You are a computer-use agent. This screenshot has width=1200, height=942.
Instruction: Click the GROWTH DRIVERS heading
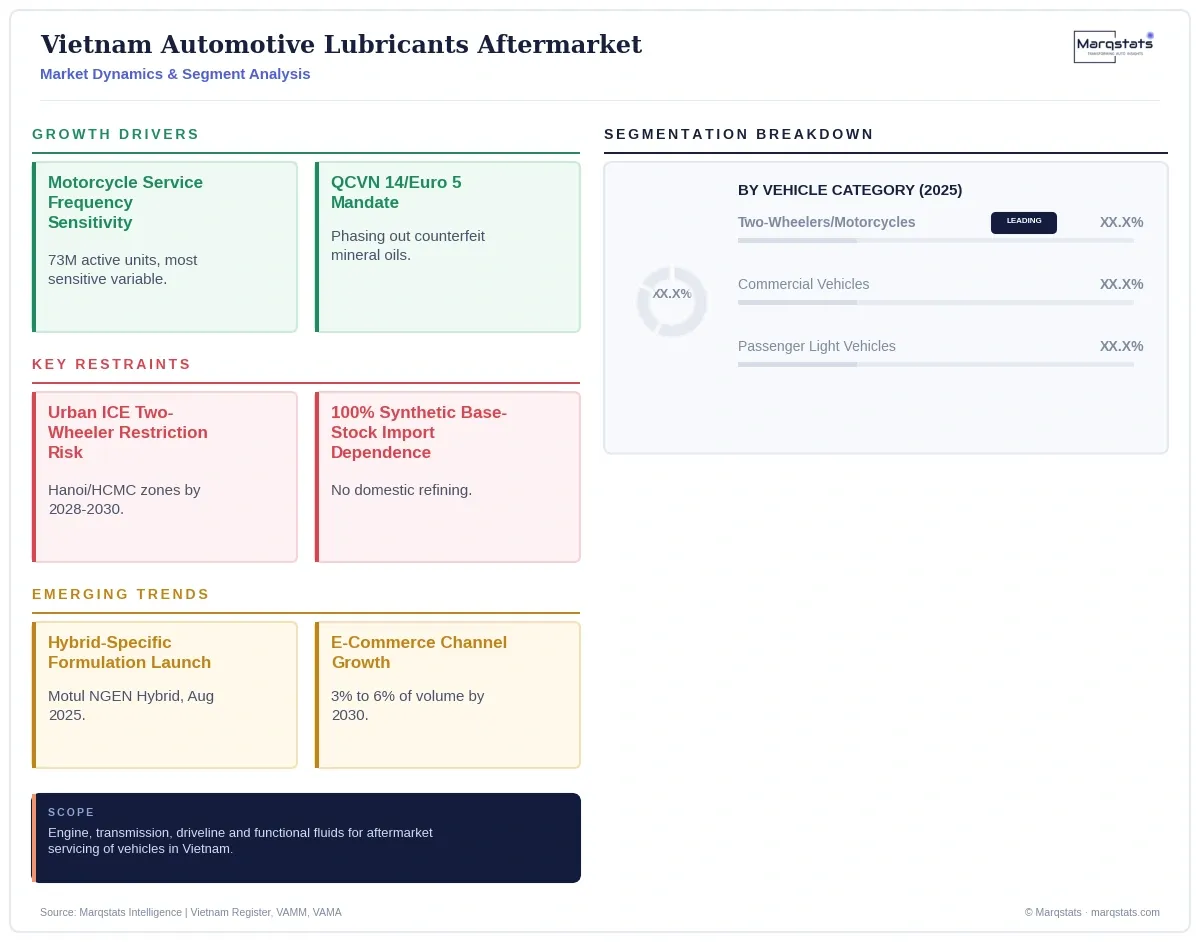[116, 134]
